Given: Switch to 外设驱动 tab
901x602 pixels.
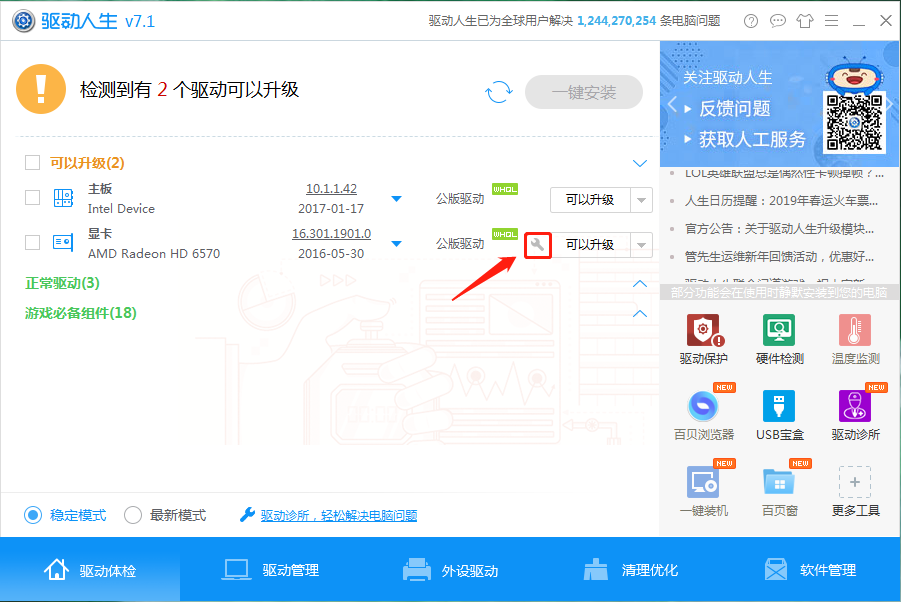Looking at the screenshot, I should pos(450,570).
